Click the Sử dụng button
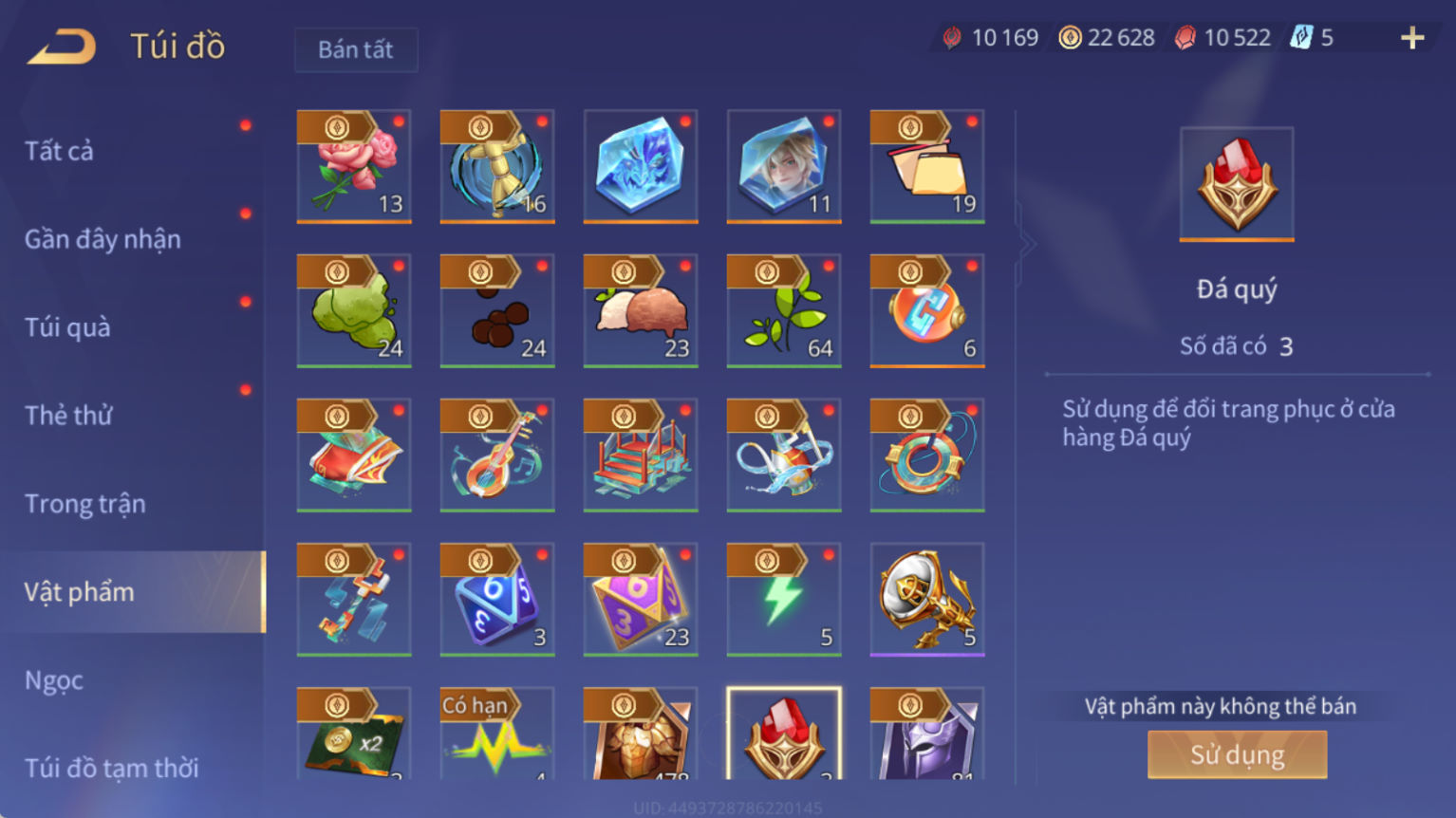 1237,754
